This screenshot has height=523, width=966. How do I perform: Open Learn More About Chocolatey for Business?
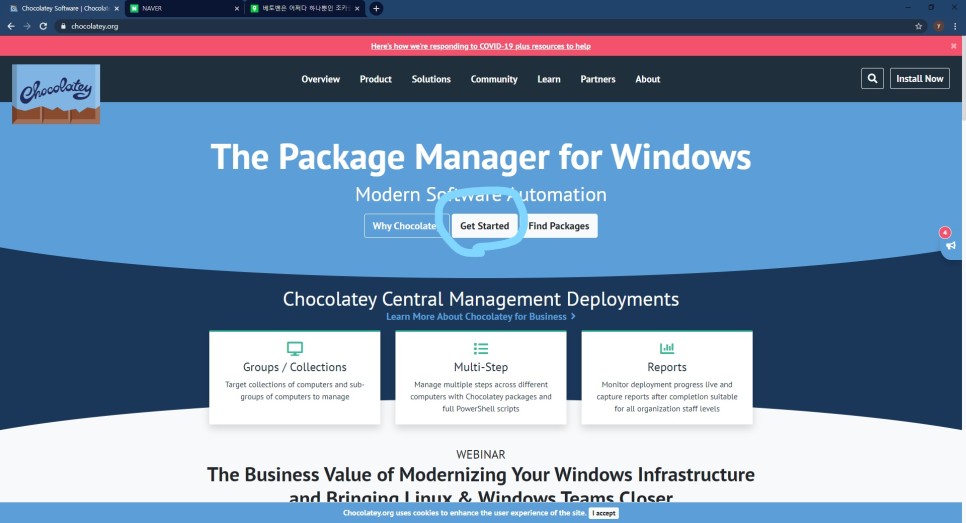[481, 317]
